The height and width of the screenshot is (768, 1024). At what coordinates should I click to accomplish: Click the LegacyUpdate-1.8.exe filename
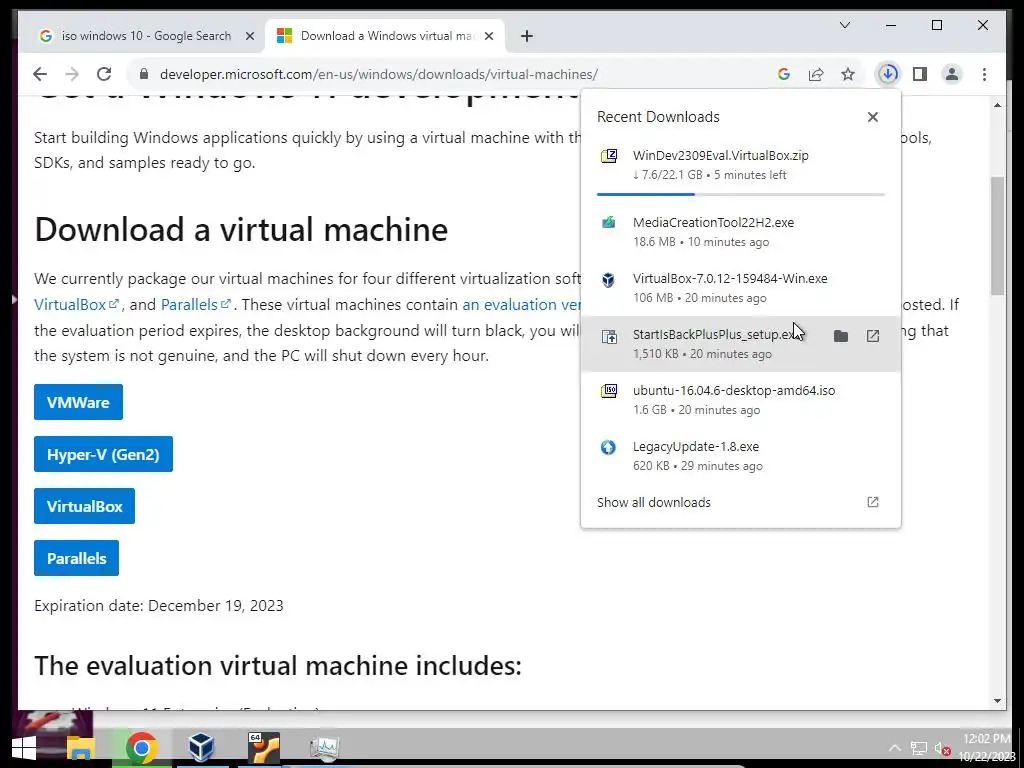(696, 447)
